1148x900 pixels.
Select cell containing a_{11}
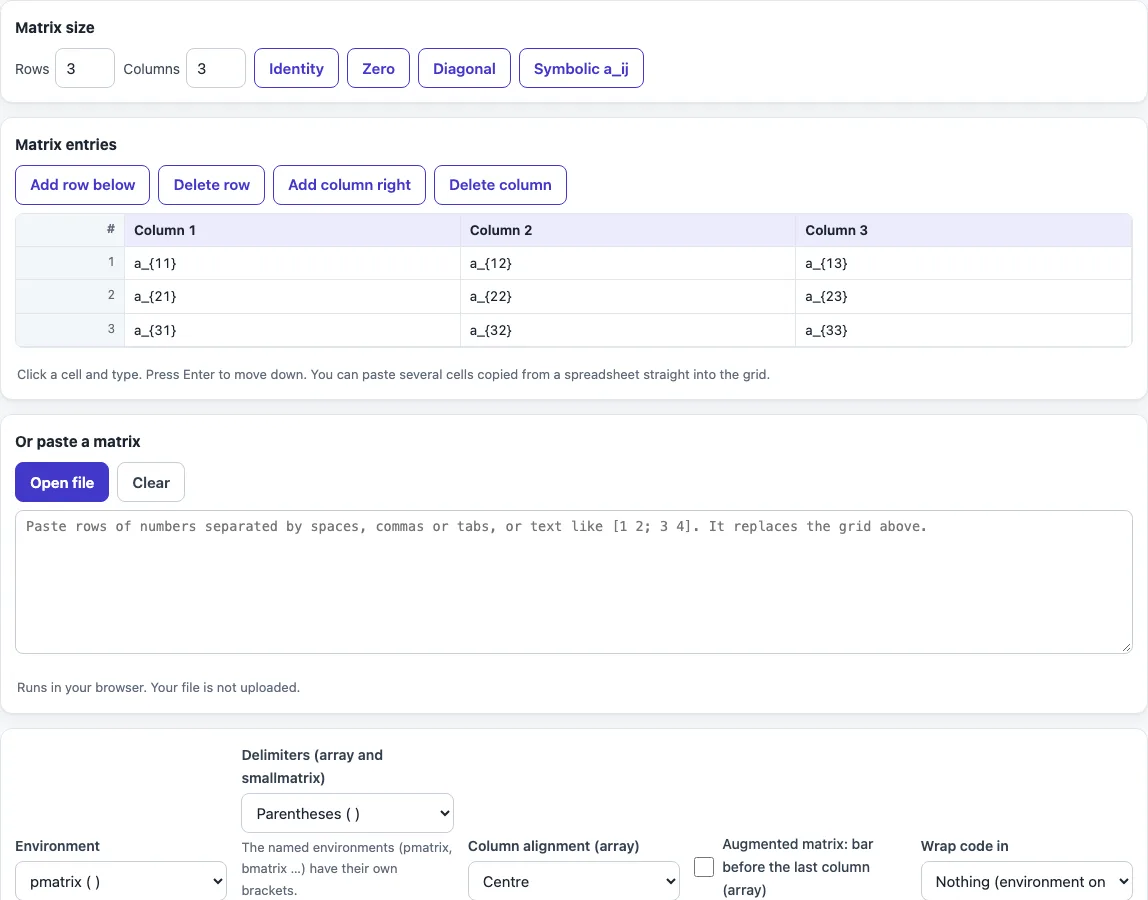pyautogui.click(x=292, y=264)
